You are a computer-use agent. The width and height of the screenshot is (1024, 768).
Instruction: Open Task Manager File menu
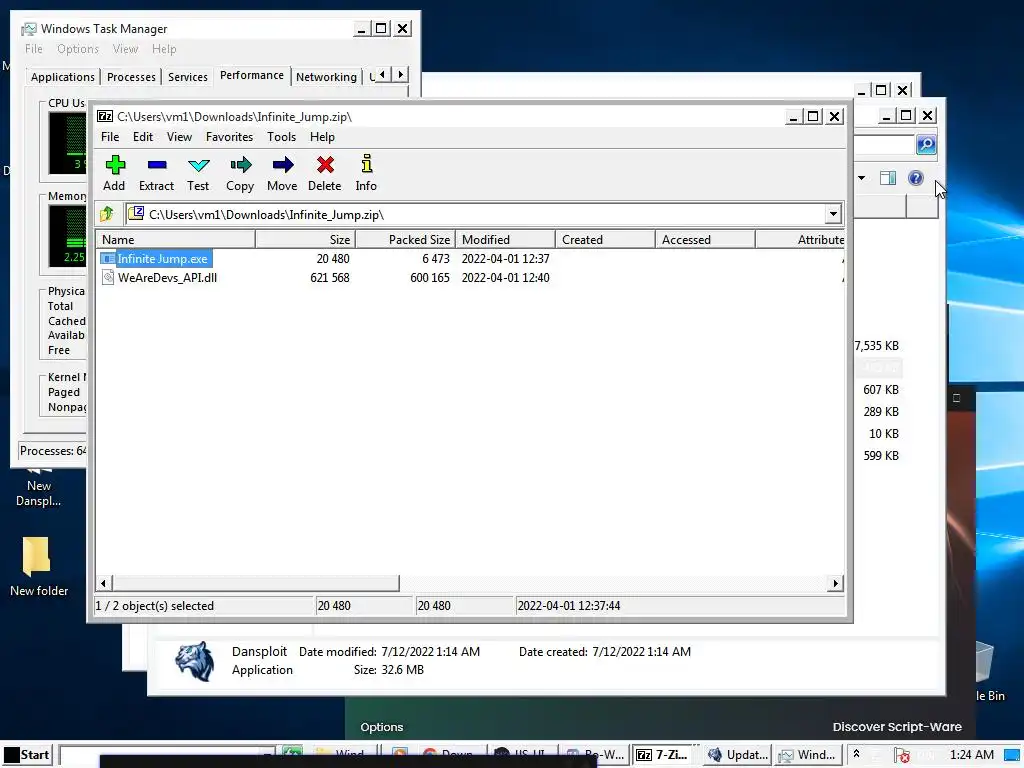click(x=34, y=49)
